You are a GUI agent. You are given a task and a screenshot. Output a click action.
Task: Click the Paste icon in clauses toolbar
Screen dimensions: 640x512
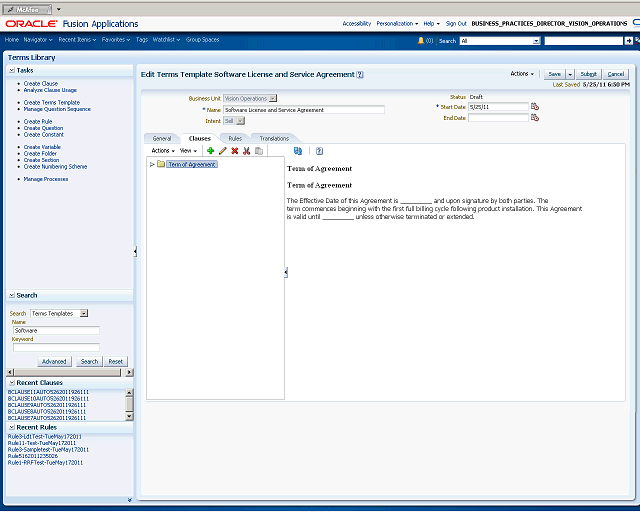[x=259, y=151]
